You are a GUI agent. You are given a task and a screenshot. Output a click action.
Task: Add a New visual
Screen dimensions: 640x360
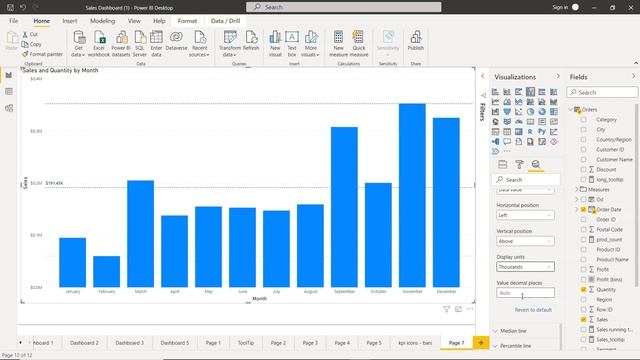coord(275,44)
